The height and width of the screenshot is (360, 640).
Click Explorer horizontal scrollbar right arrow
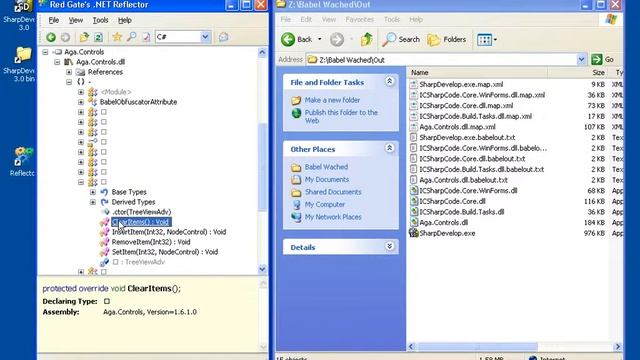[x=618, y=347]
